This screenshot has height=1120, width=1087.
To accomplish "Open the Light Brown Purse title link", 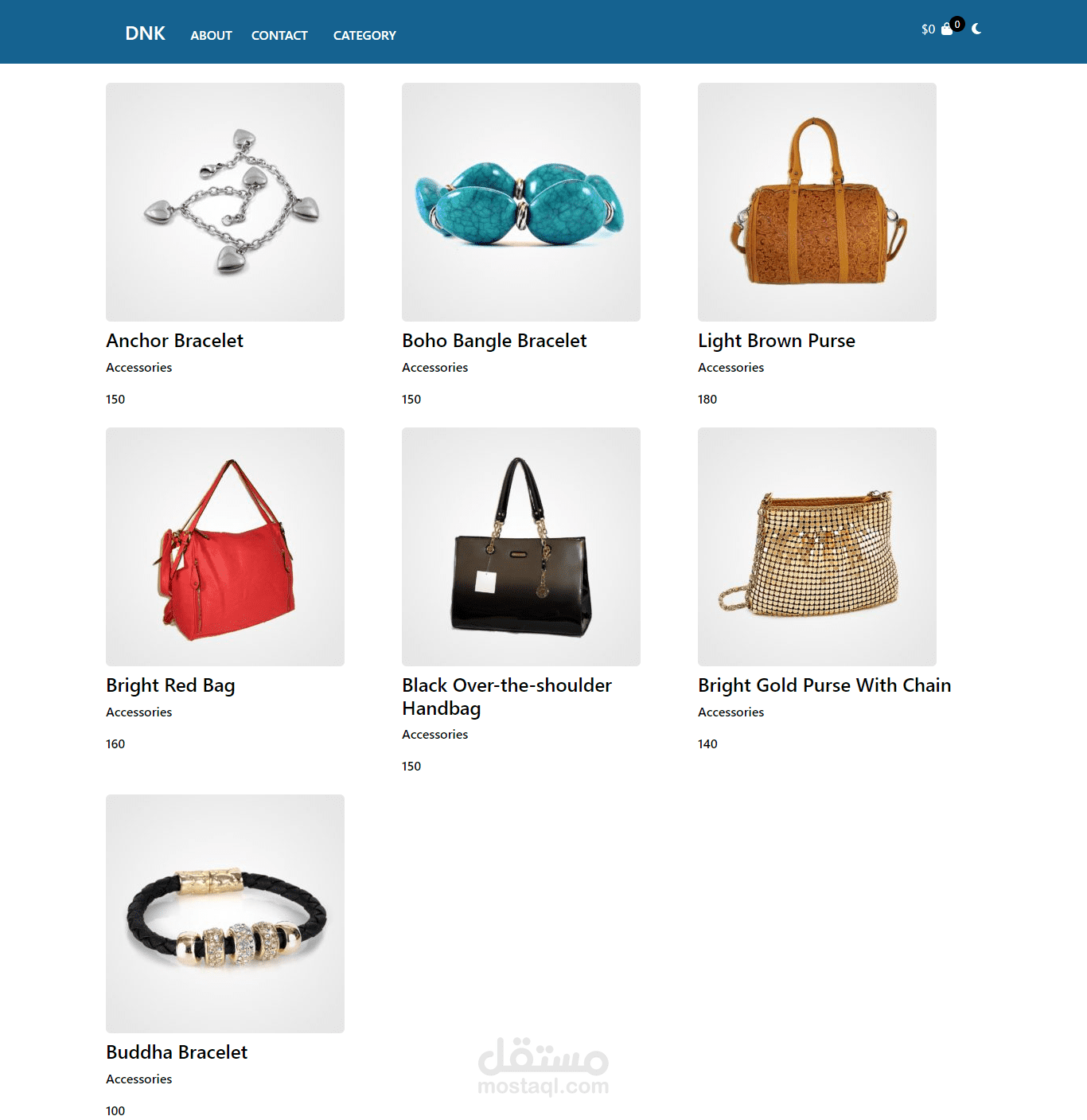I will point(777,341).
